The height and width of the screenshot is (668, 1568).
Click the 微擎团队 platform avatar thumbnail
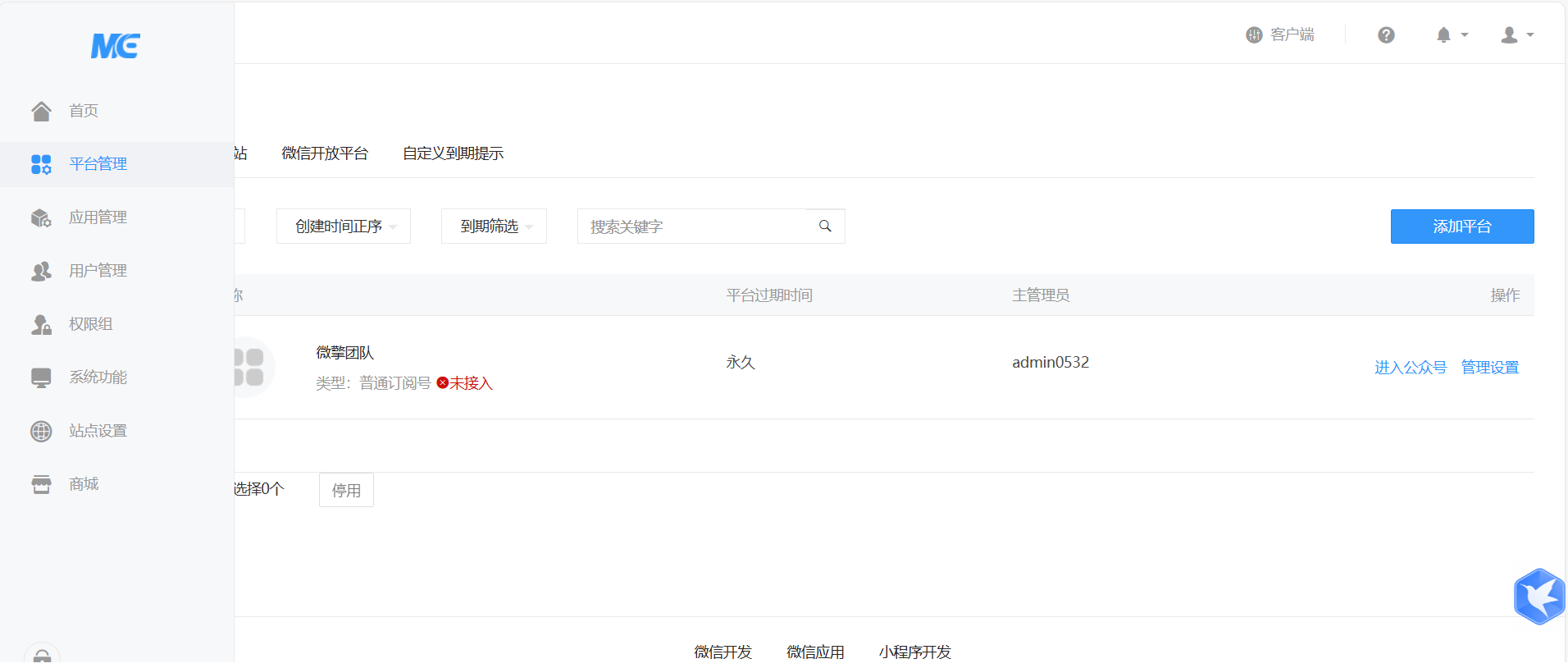pos(249,367)
